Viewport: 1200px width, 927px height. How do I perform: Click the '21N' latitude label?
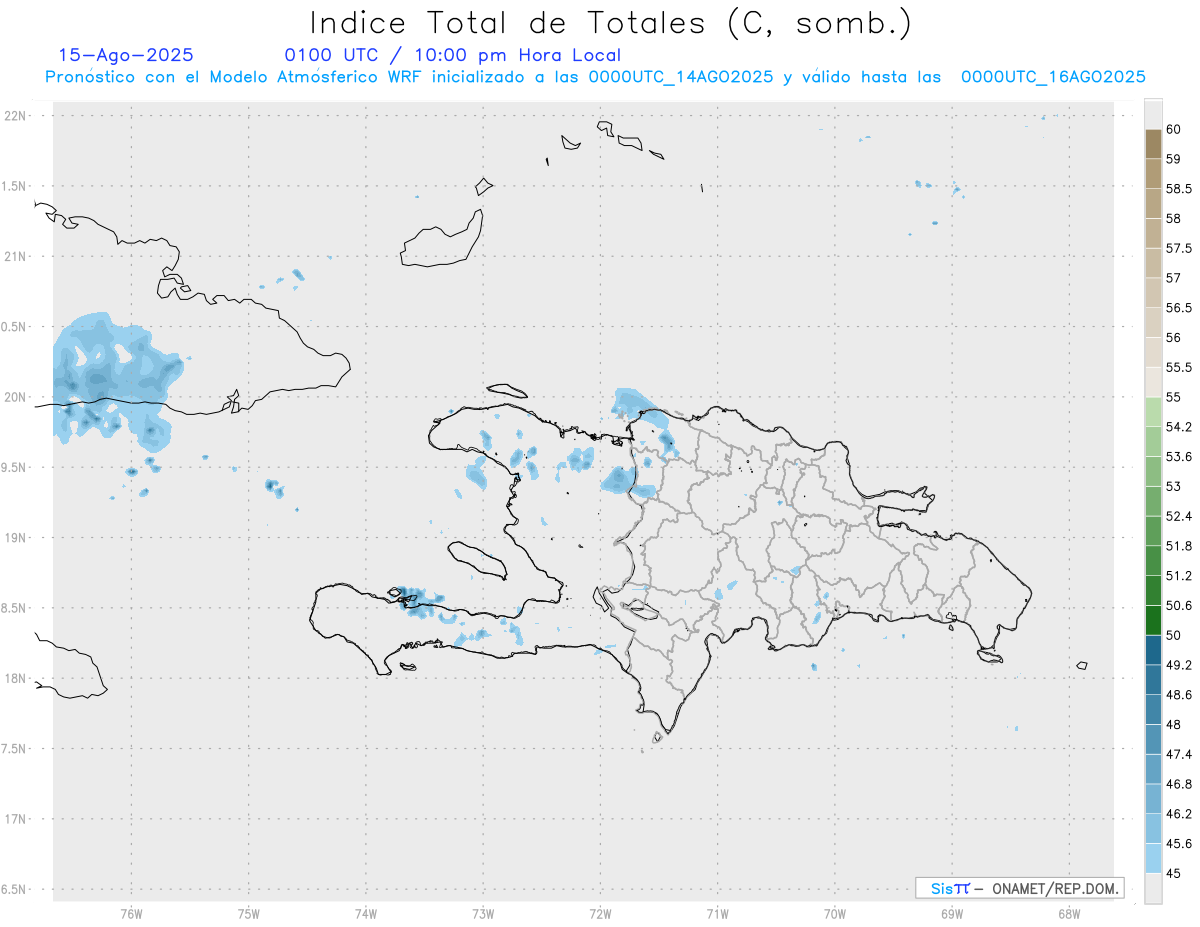pyautogui.click(x=16, y=256)
